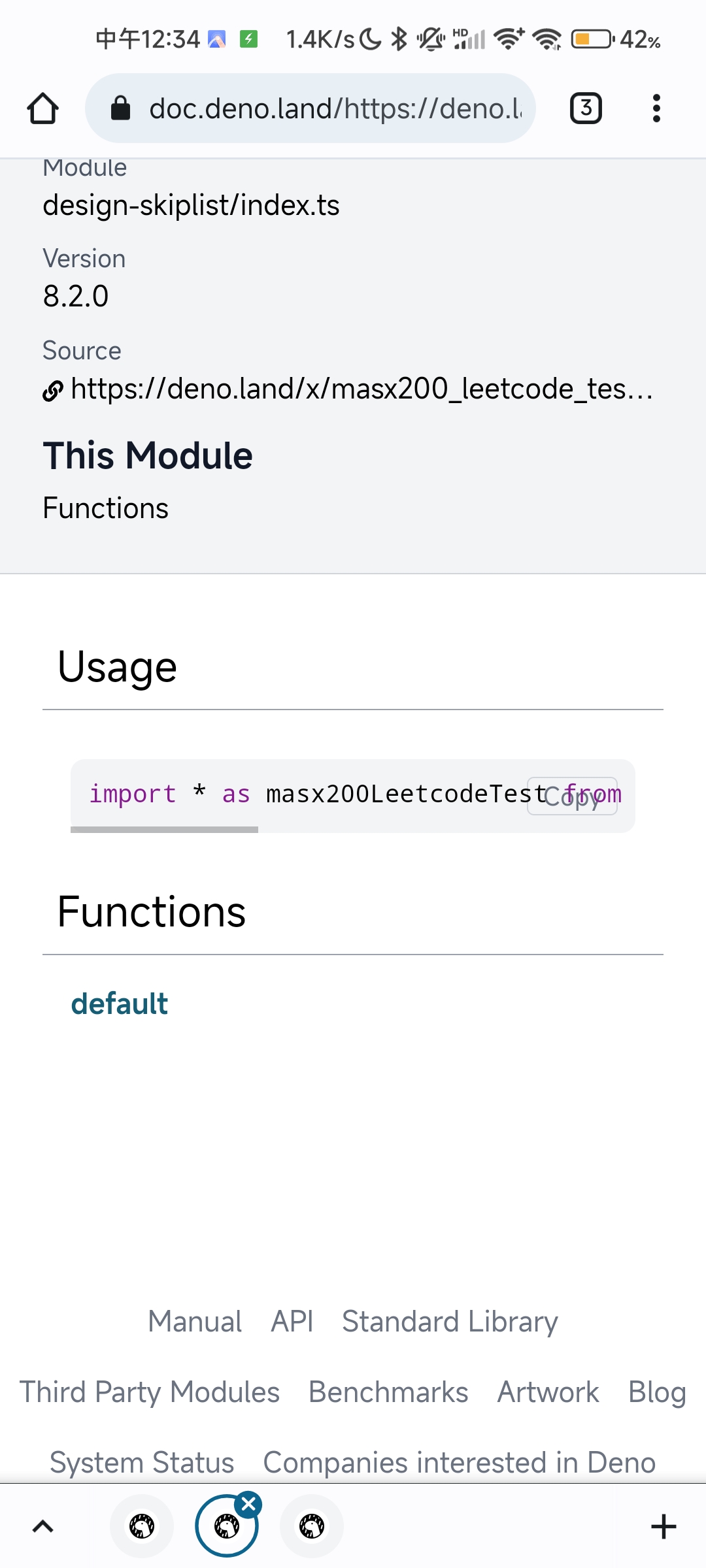Image resolution: width=706 pixels, height=1568 pixels.
Task: Open the tab counter showing 3 tabs
Action: tap(585, 108)
